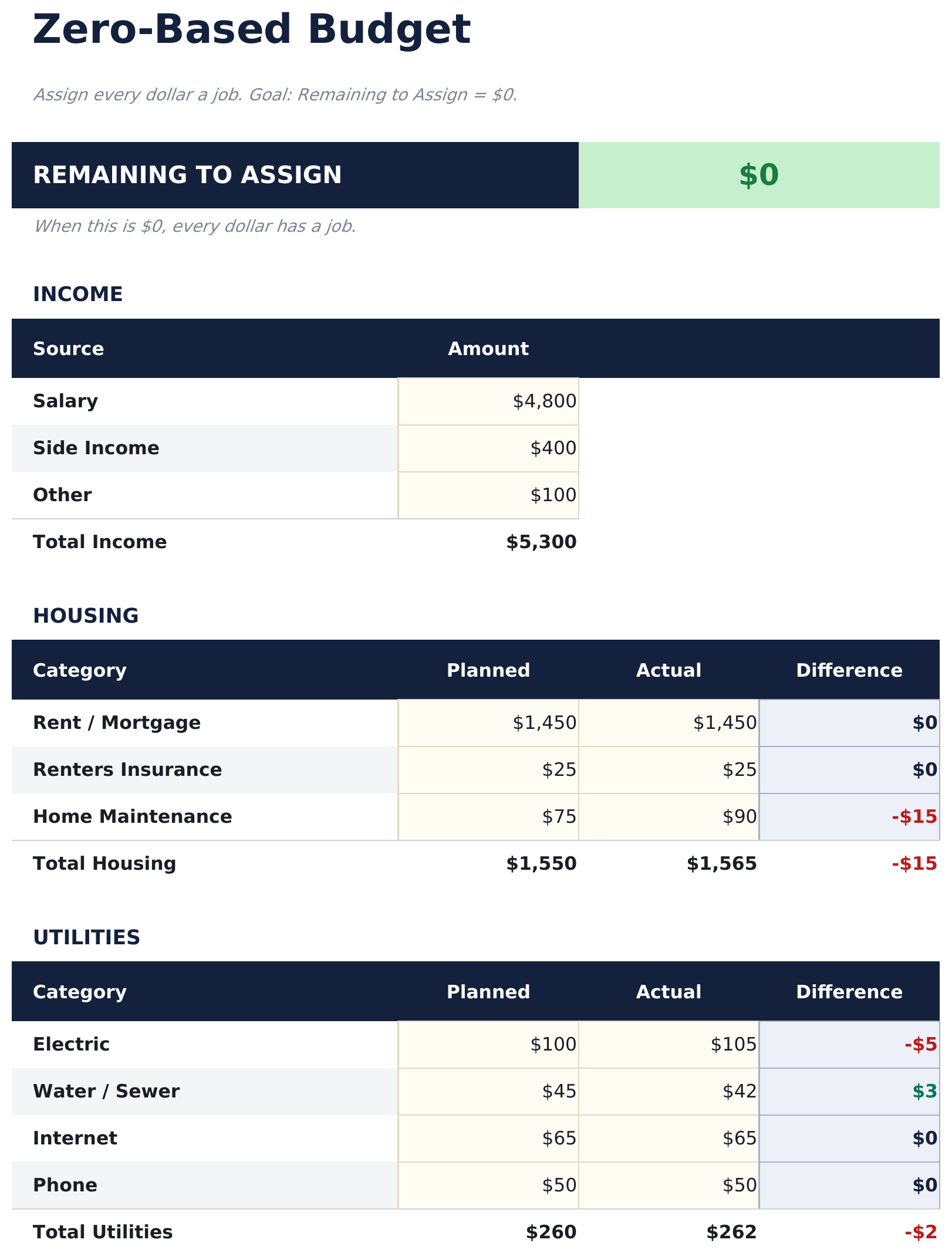Click the Zero-Based Budget title

pyautogui.click(x=251, y=31)
